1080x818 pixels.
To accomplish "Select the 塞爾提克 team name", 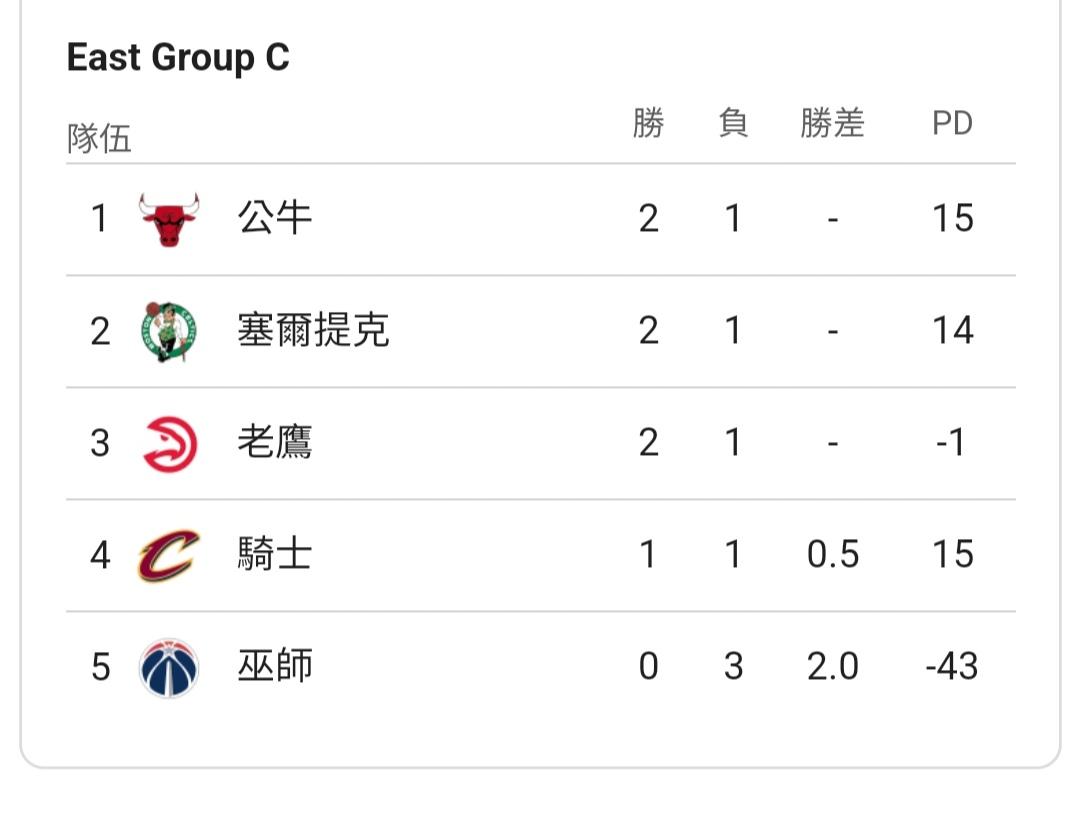I will click(313, 330).
